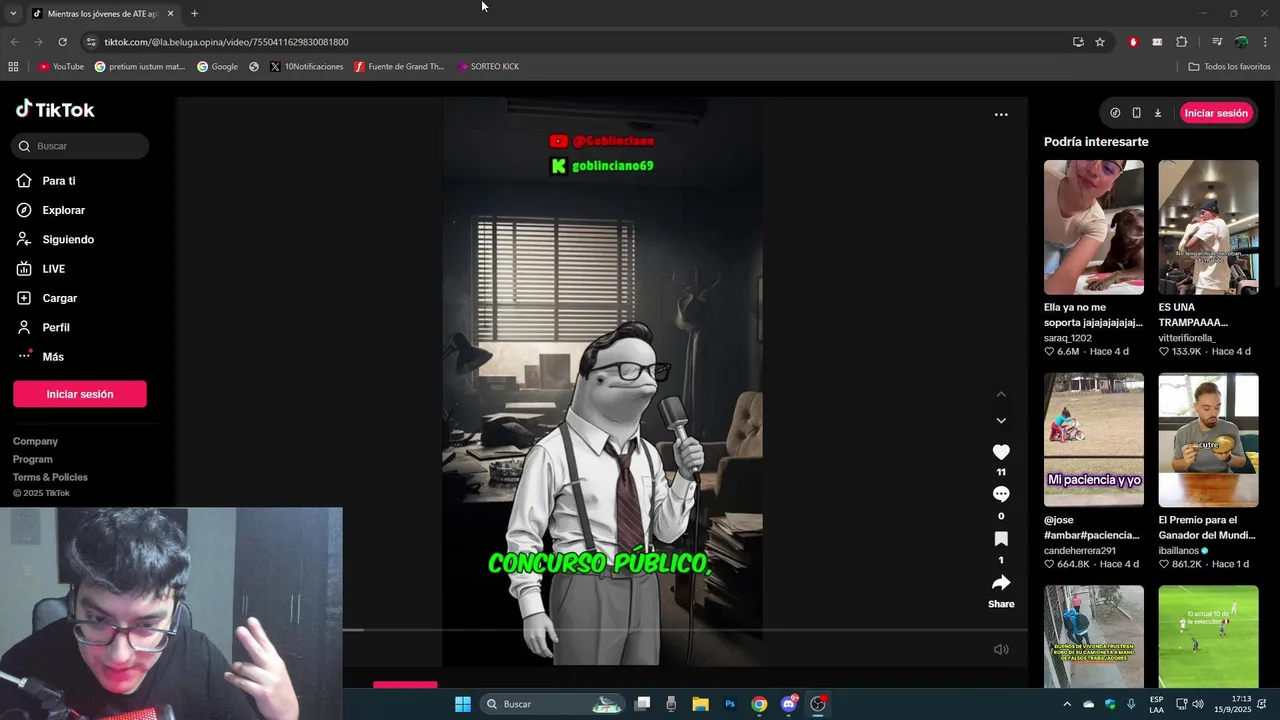Screen dimensions: 1280x720
Task: Go to next video with down chevron
Action: pyautogui.click(x=1001, y=421)
